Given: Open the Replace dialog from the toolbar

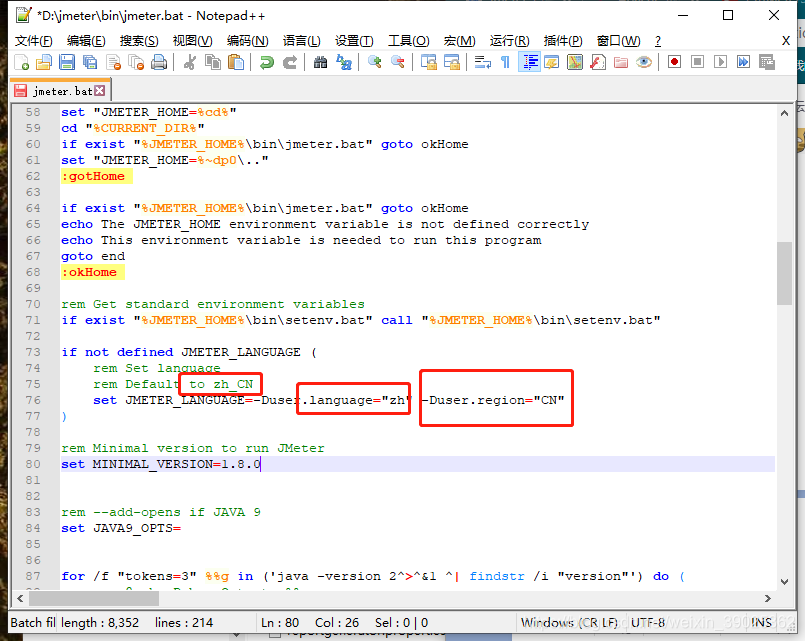Looking at the screenshot, I should click(x=343, y=63).
